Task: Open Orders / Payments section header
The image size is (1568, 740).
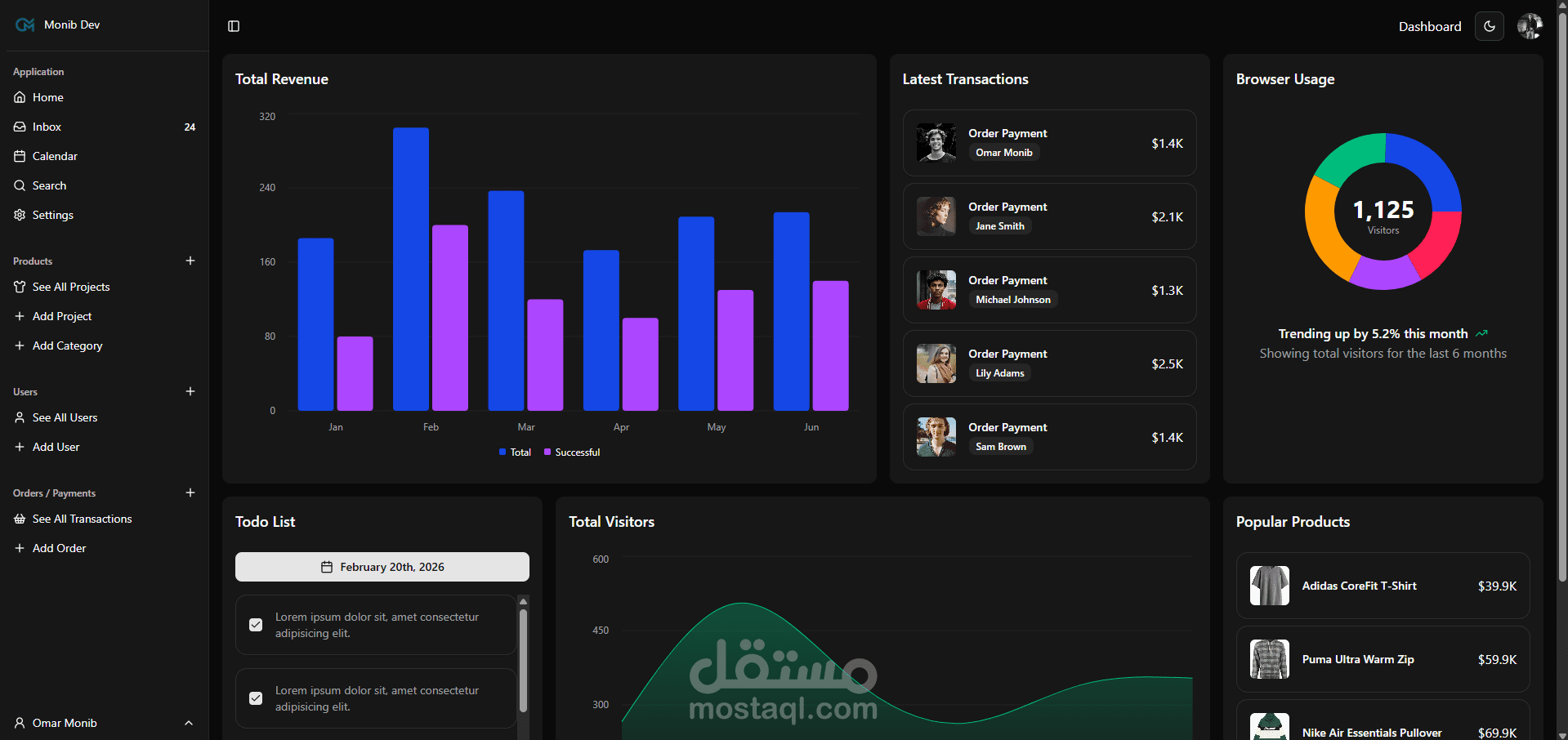Action: [x=53, y=493]
